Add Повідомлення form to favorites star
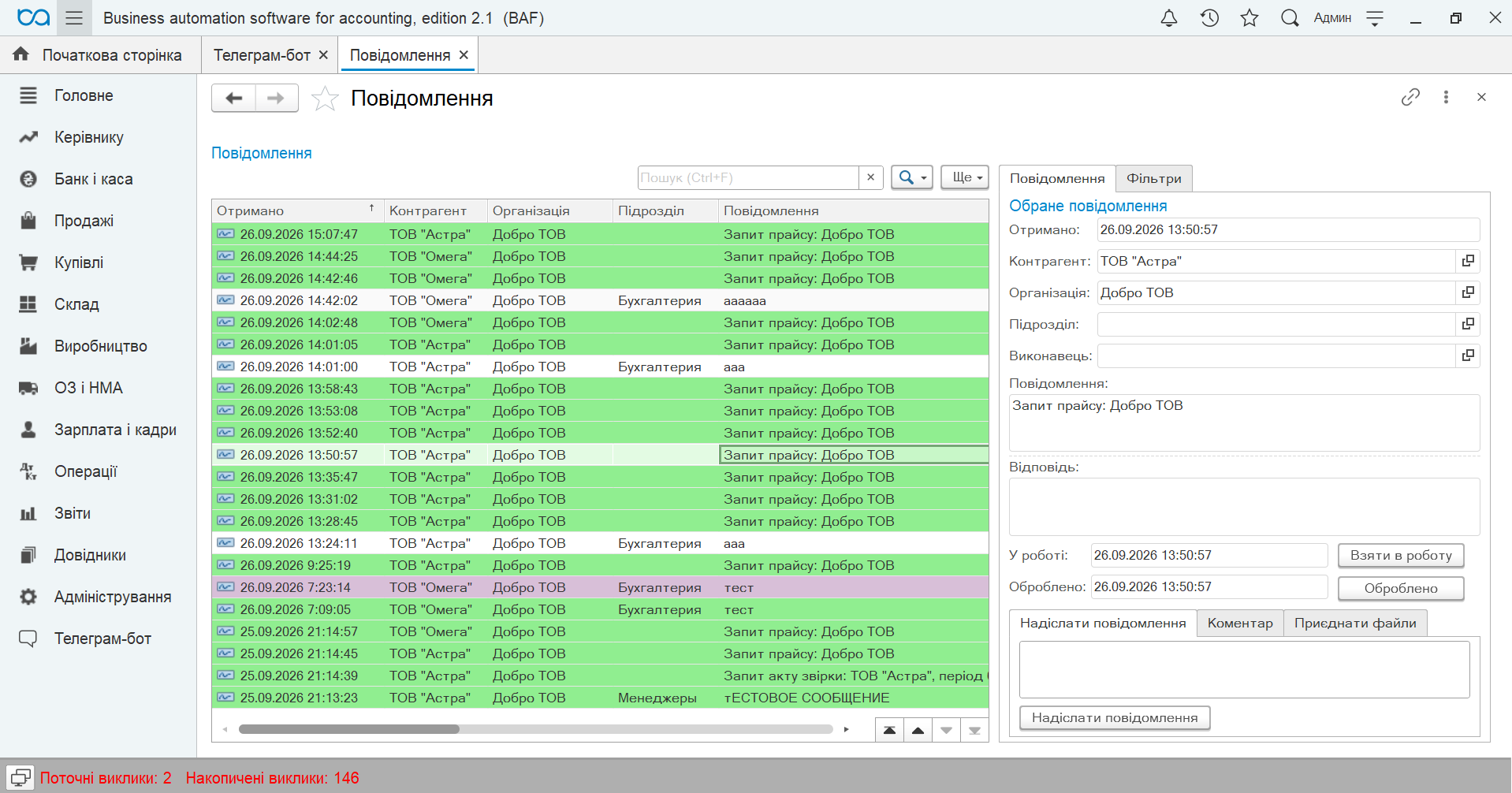This screenshot has width=1512, height=793. pyautogui.click(x=325, y=99)
